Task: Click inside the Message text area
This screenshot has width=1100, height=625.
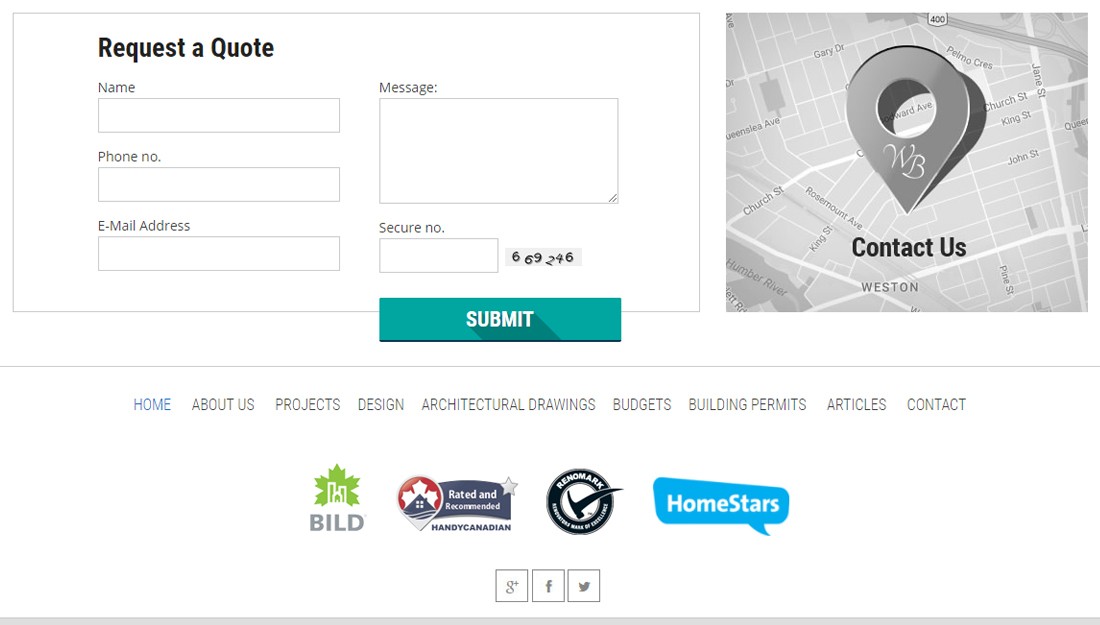Action: pos(499,151)
